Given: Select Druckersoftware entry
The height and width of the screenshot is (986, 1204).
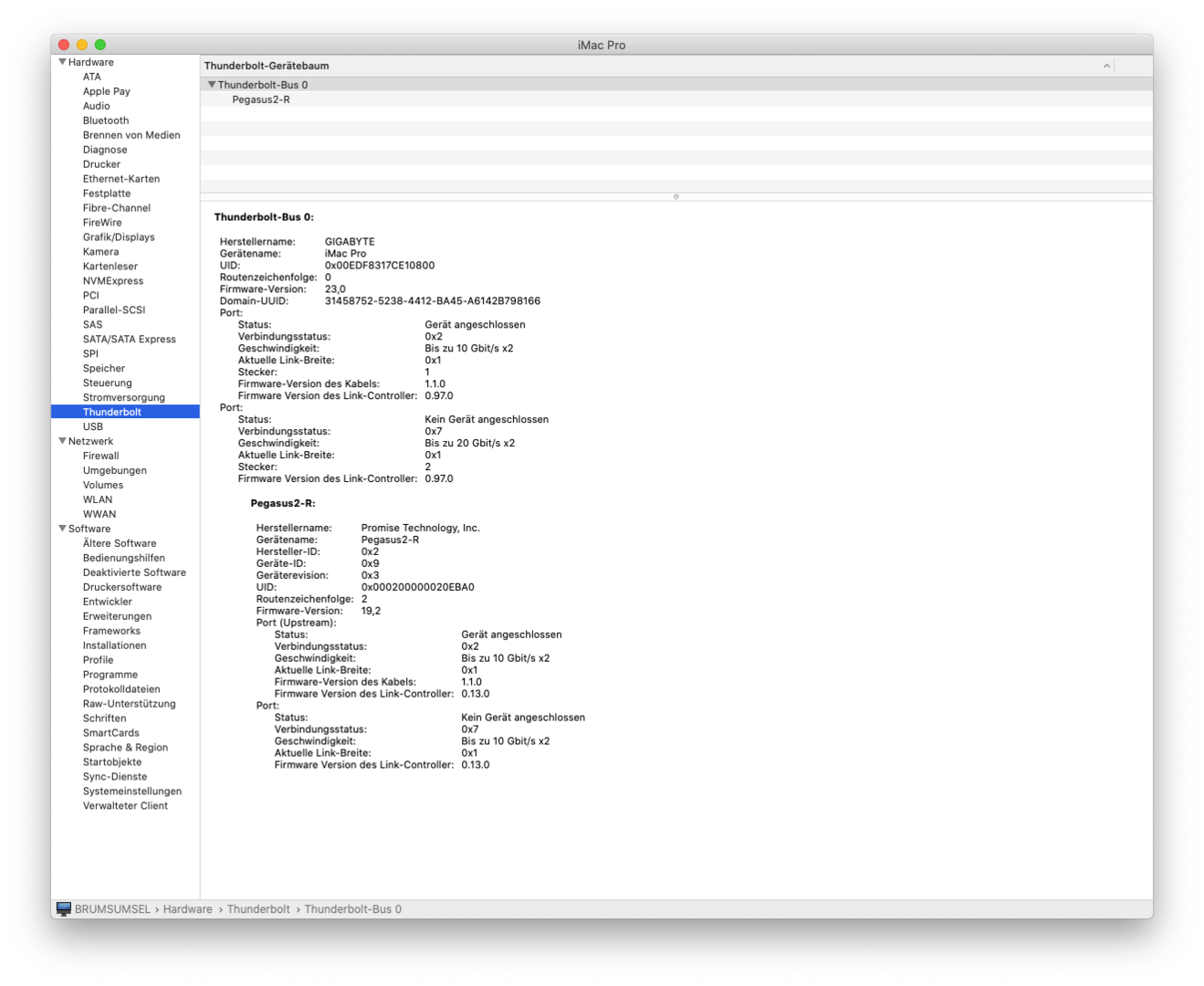Looking at the screenshot, I should (x=122, y=587).
